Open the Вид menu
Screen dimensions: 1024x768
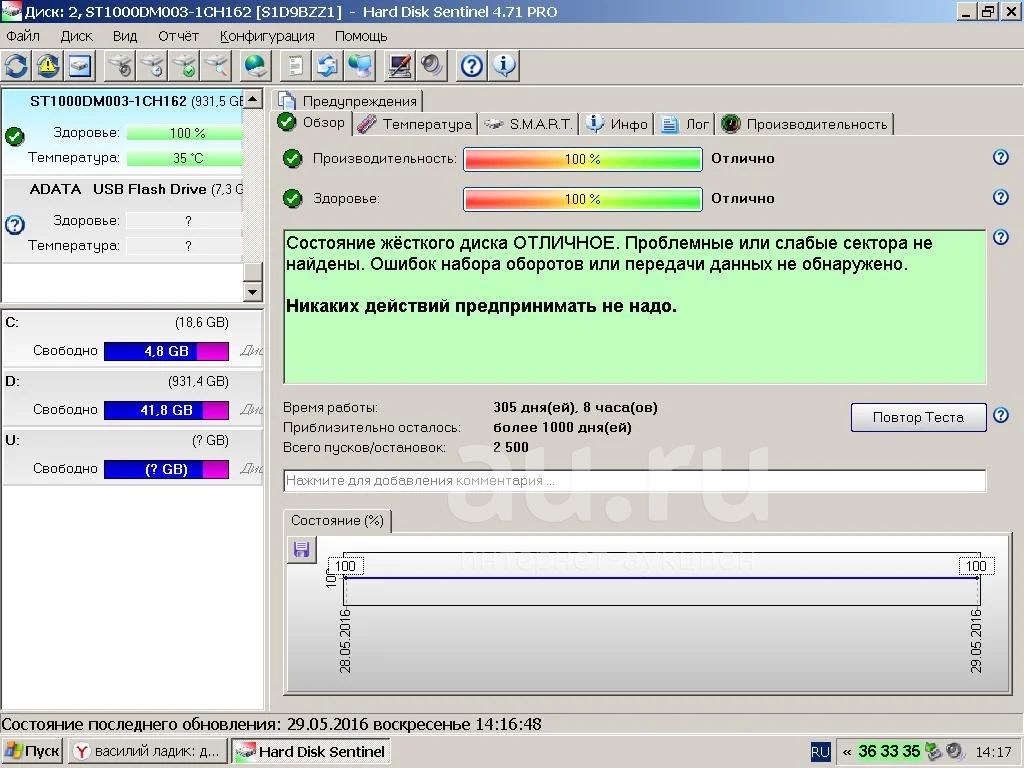tap(124, 36)
